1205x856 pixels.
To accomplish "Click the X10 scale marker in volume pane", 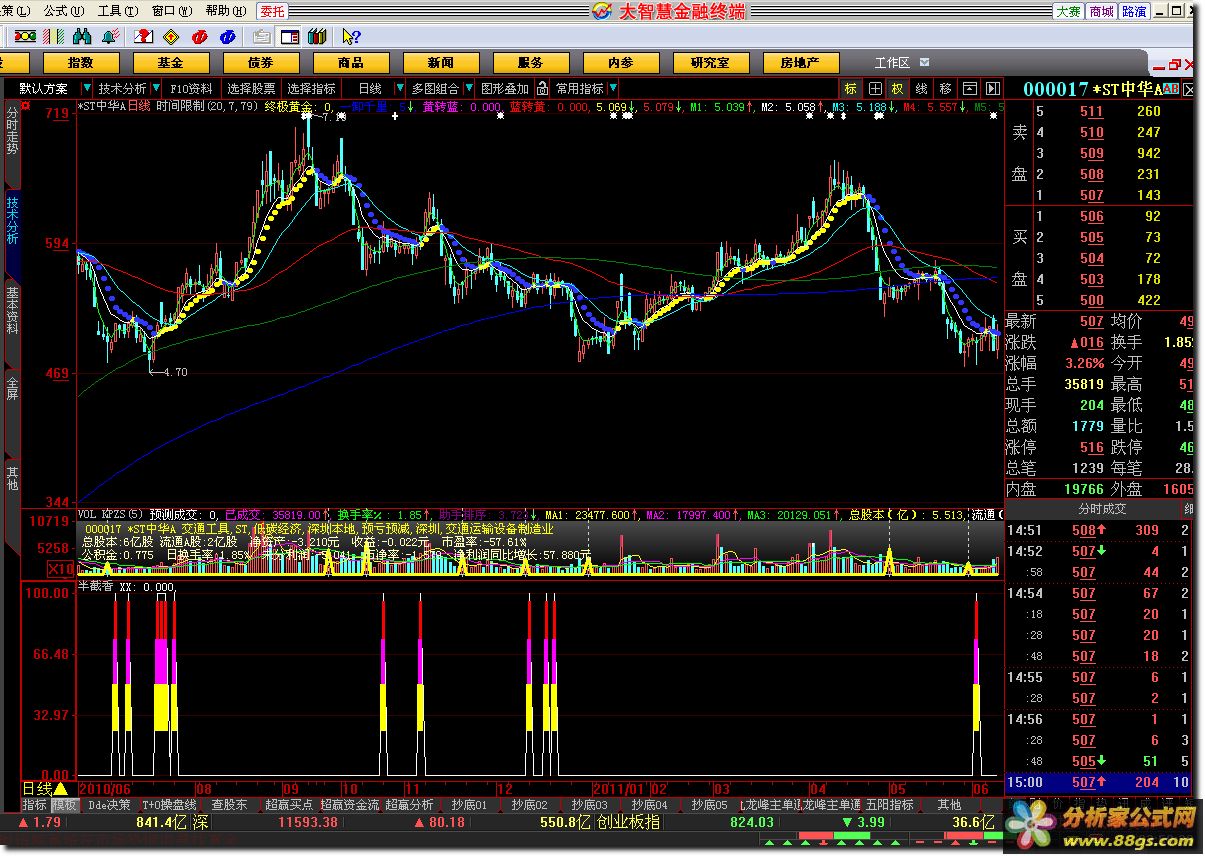I will 61,569.
